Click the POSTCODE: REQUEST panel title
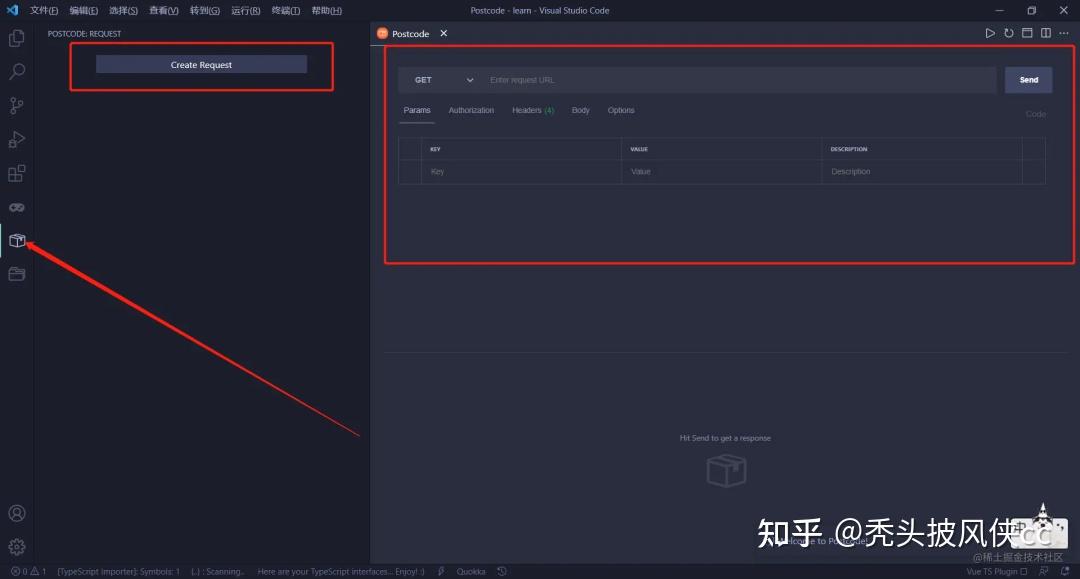The width and height of the screenshot is (1080, 579). (x=84, y=33)
